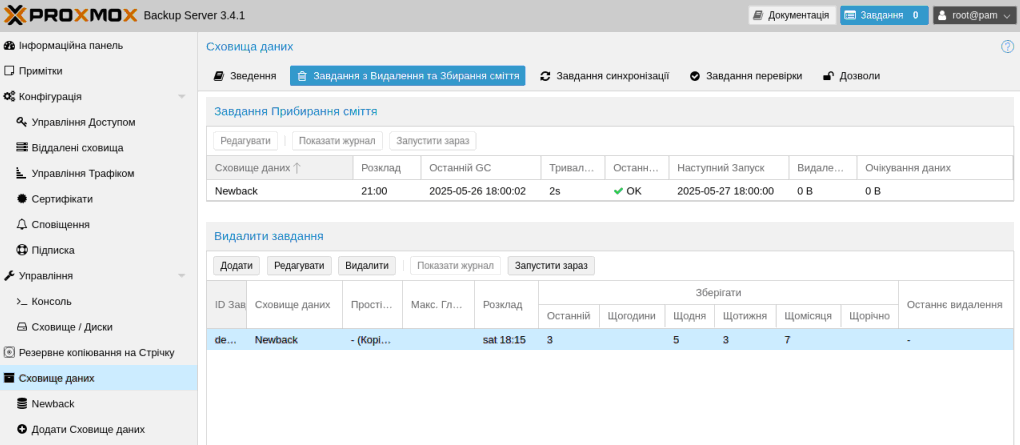The image size is (1020, 445).
Task: Switch to the Зведення tab
Action: pyautogui.click(x=245, y=76)
